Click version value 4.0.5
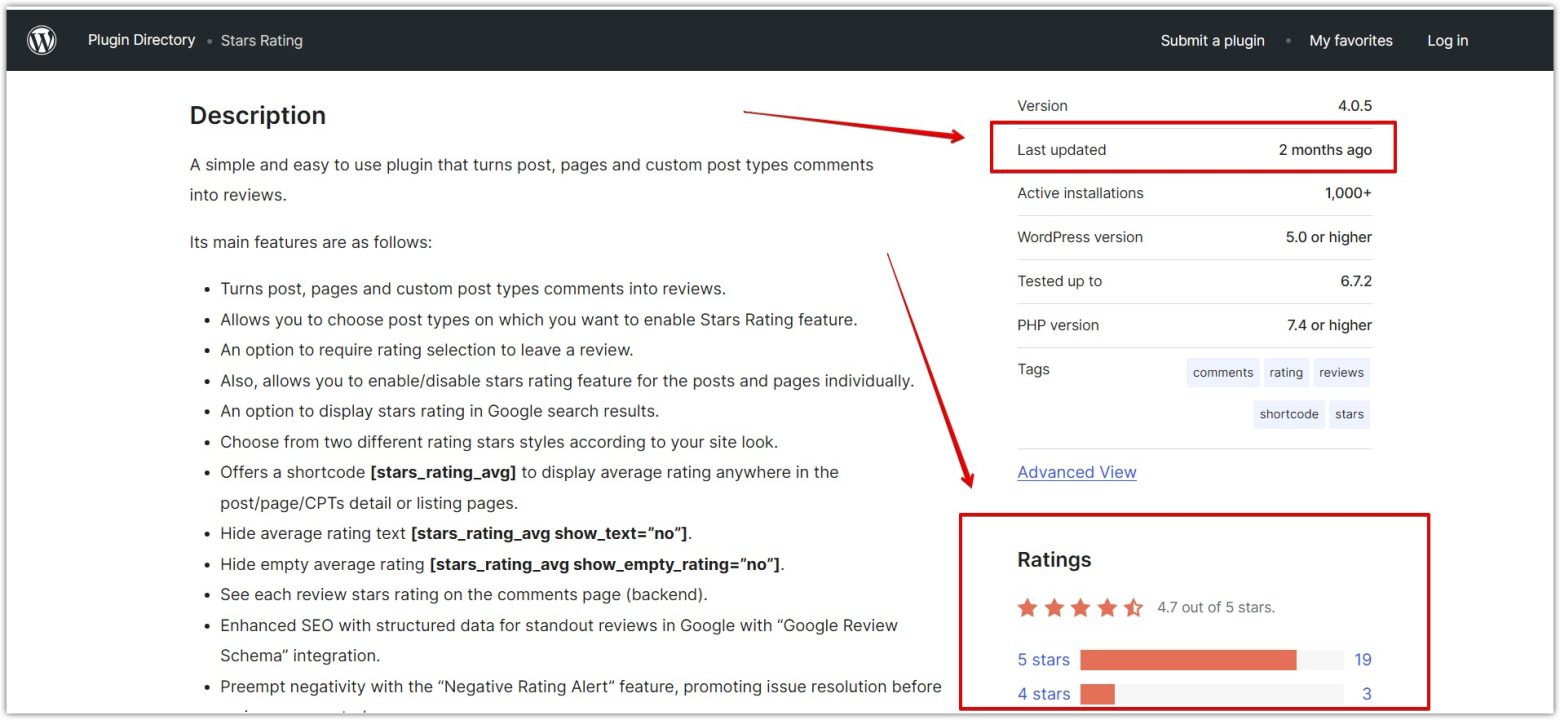The height and width of the screenshot is (720, 1560). (1356, 106)
